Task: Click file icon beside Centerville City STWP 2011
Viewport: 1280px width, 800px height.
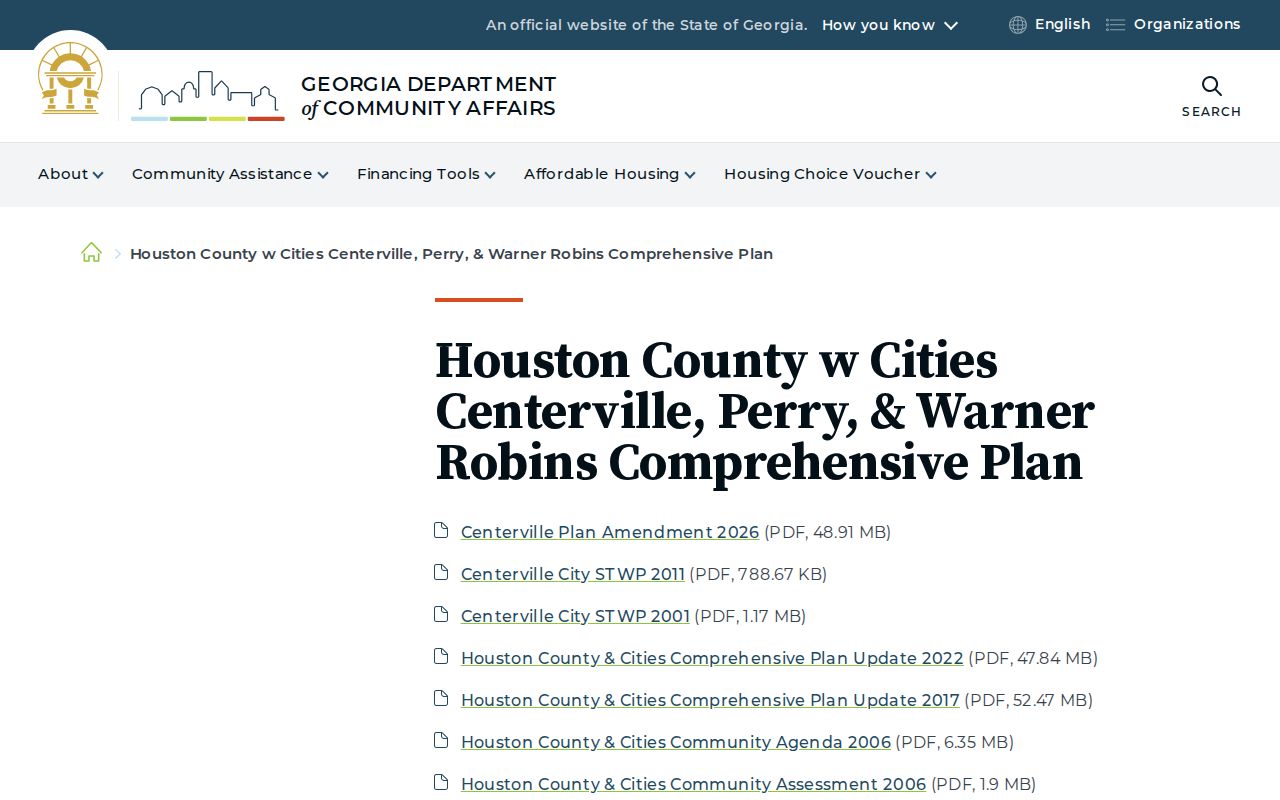Action: [441, 572]
